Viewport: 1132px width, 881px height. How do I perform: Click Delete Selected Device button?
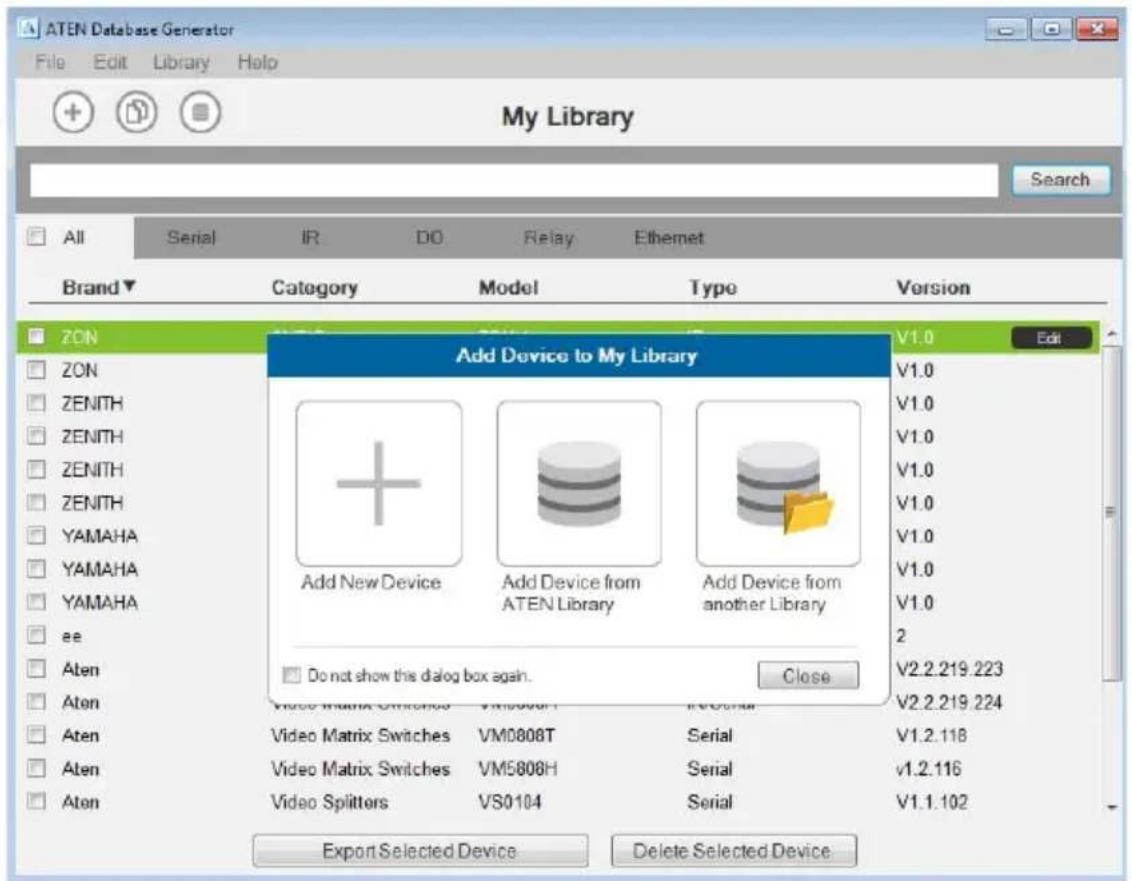(x=733, y=851)
